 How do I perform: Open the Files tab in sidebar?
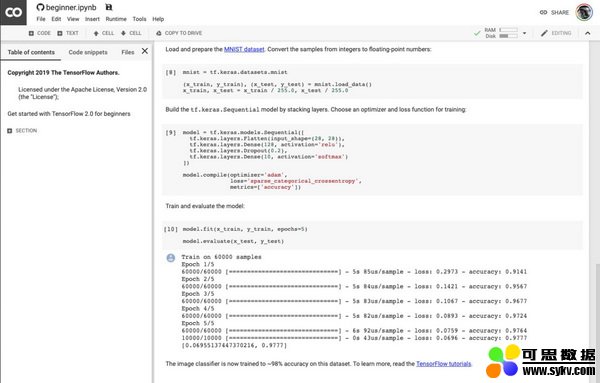[128, 52]
